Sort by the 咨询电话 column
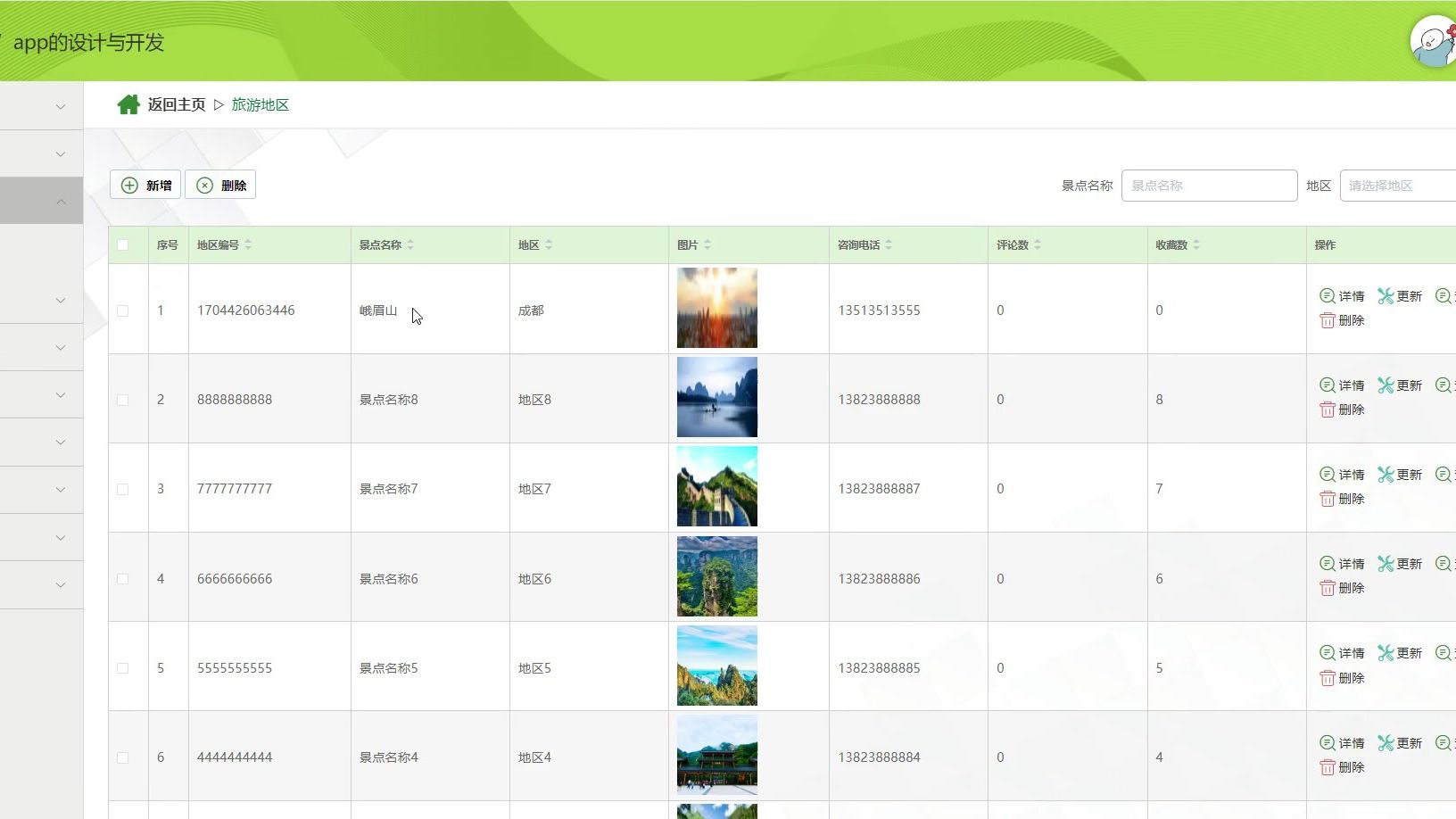 pos(889,244)
